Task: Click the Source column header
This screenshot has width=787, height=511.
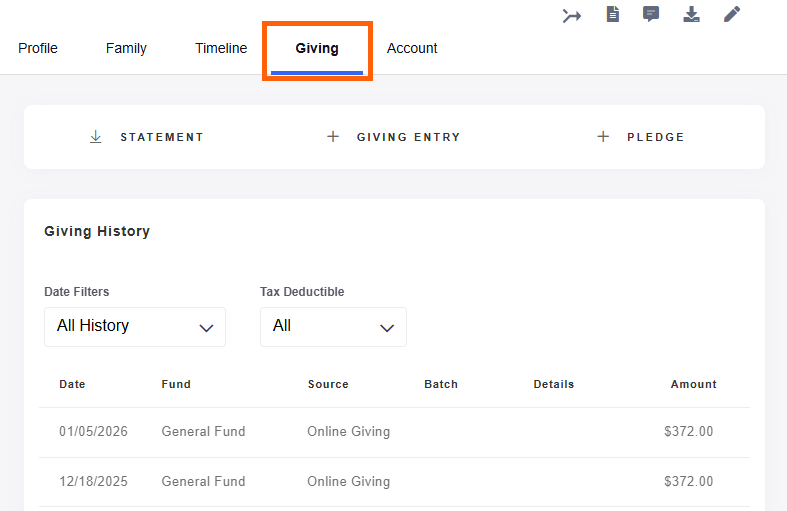Action: [328, 384]
